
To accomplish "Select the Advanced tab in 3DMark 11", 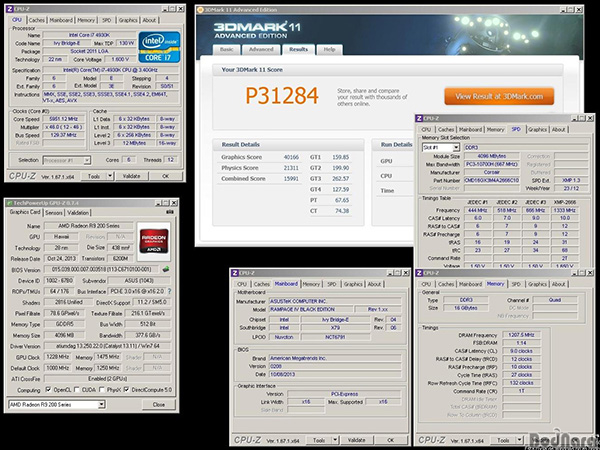I will 261,49.
